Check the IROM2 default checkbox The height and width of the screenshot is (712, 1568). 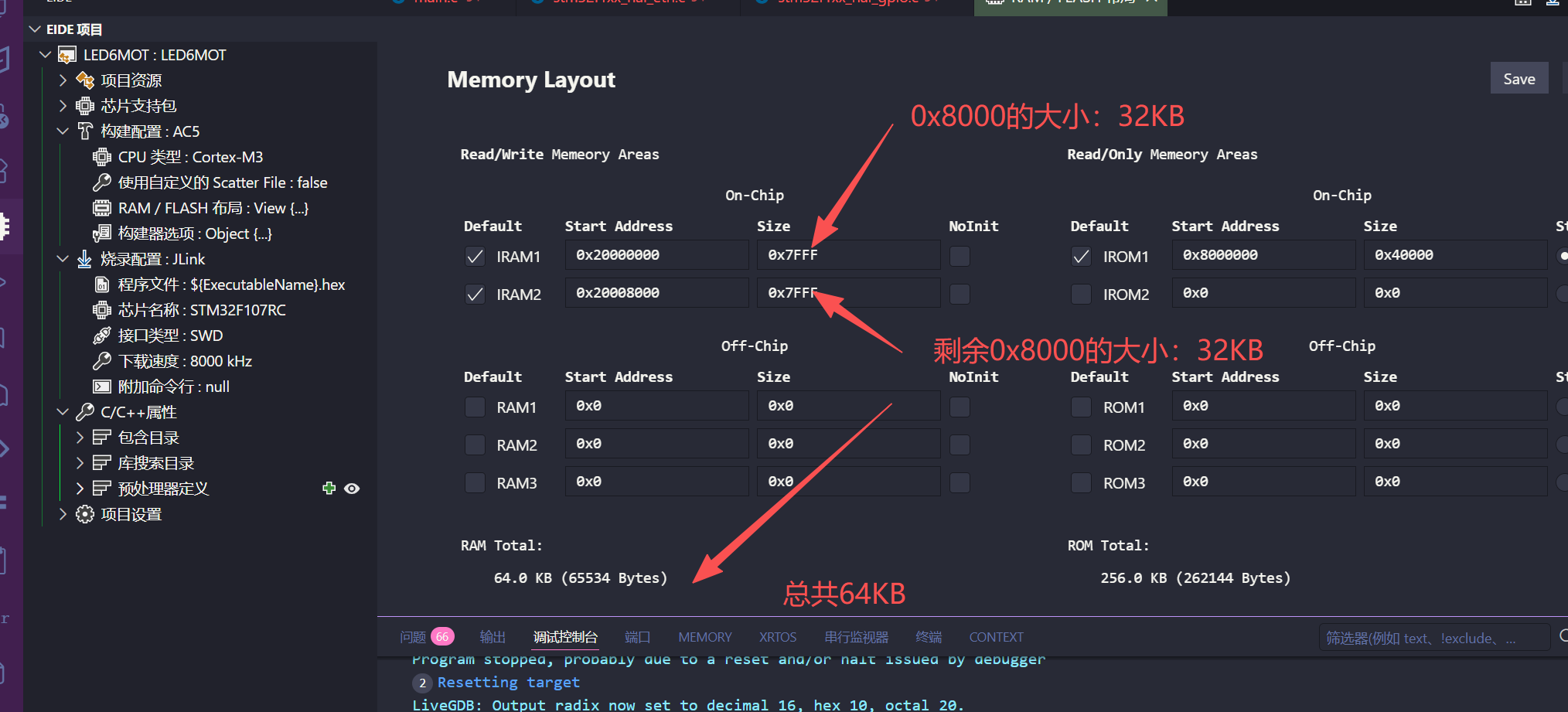point(1081,295)
